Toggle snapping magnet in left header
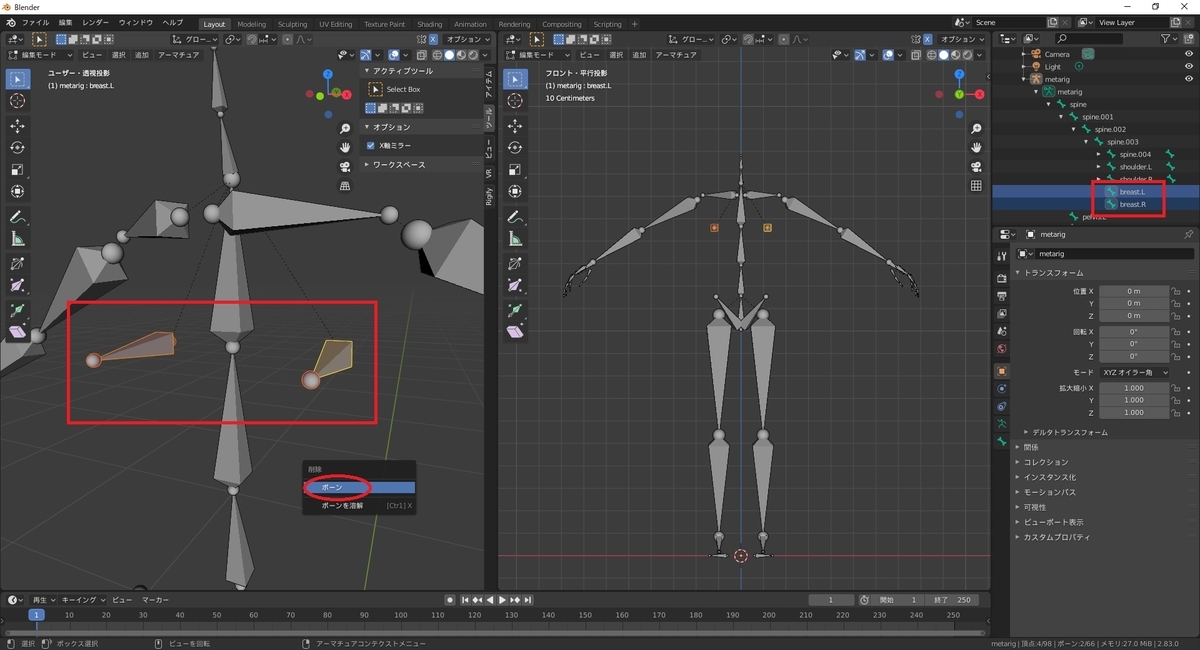1200x650 pixels. click(x=252, y=39)
